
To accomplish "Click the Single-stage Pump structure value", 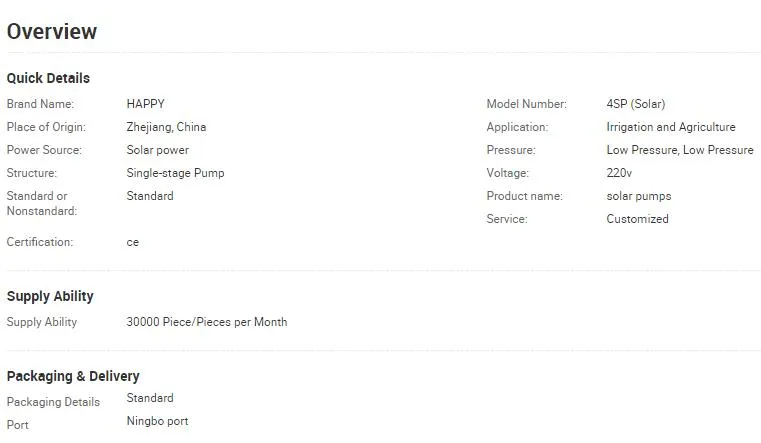I will click(175, 173).
